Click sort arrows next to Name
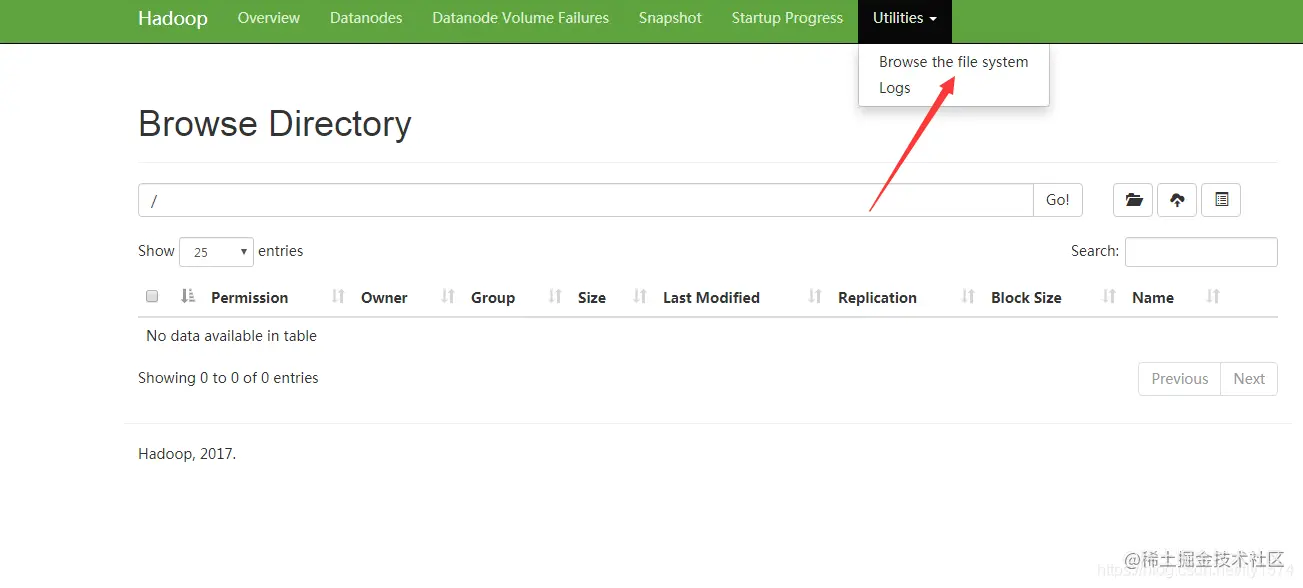This screenshot has width=1303, height=588. (1213, 297)
